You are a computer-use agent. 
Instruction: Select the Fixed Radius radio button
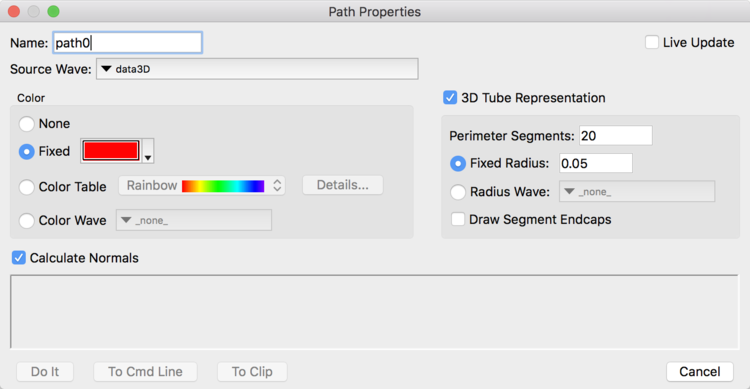pyautogui.click(x=458, y=164)
